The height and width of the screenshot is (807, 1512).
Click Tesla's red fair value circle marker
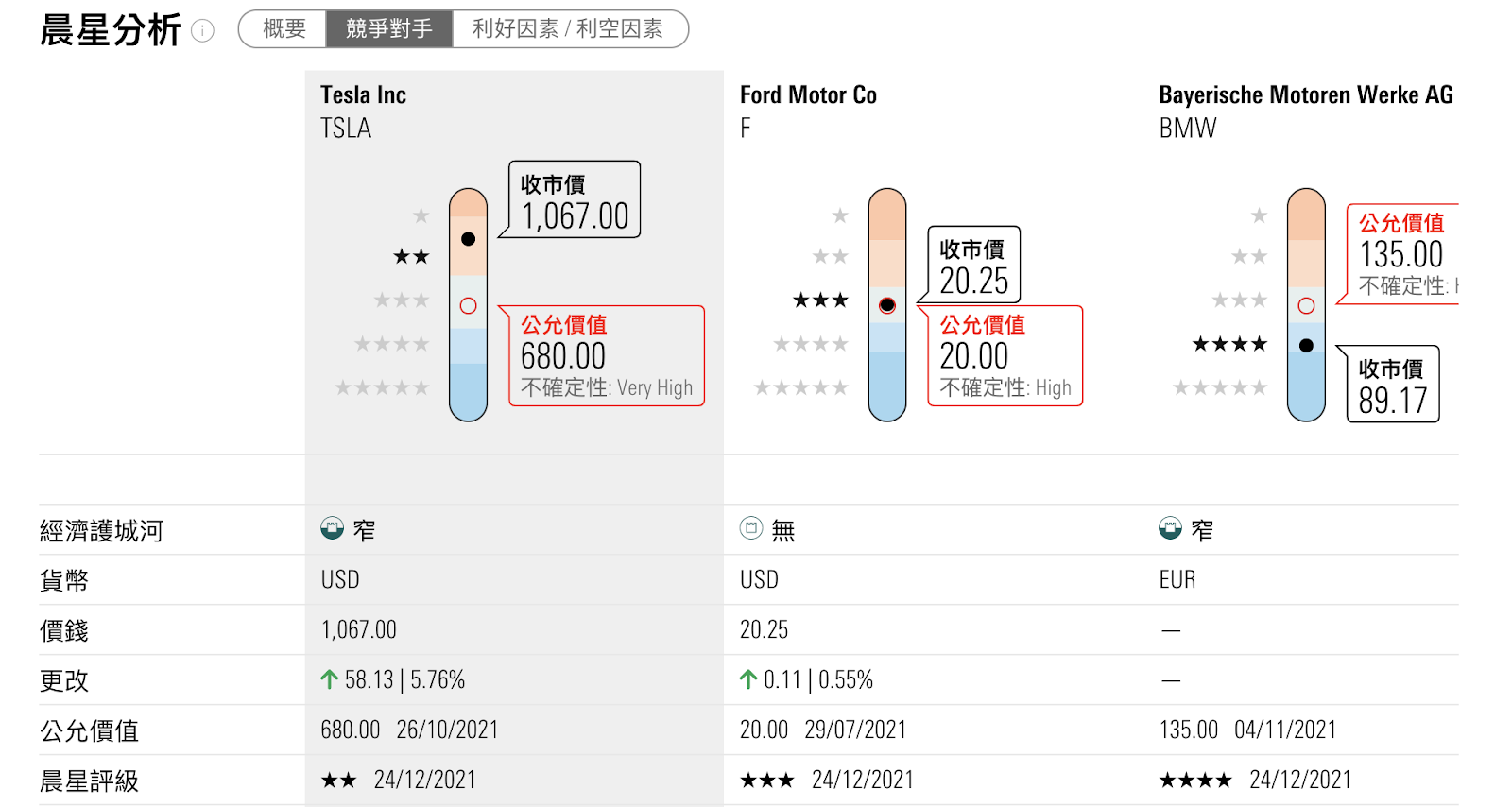point(468,305)
